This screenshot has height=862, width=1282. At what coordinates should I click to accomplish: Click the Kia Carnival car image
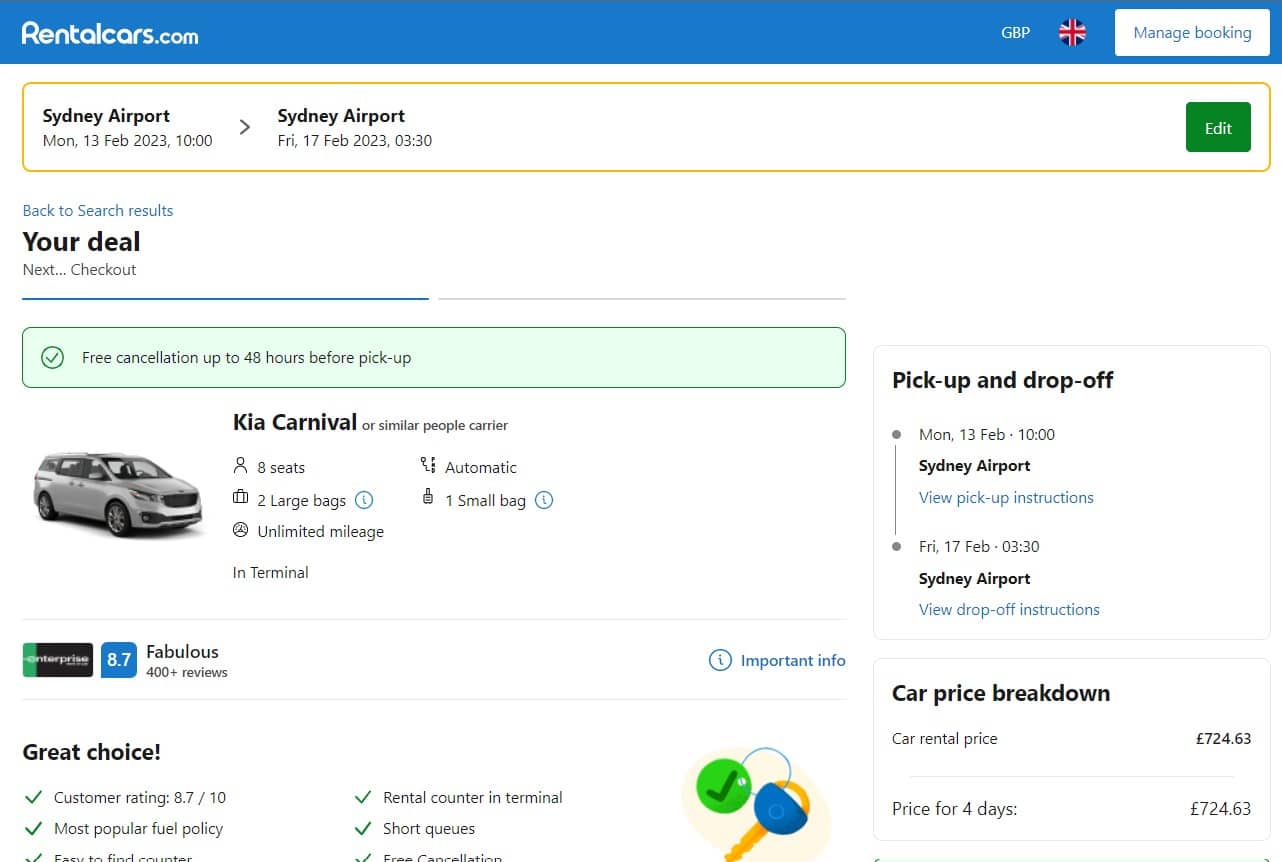coord(118,495)
